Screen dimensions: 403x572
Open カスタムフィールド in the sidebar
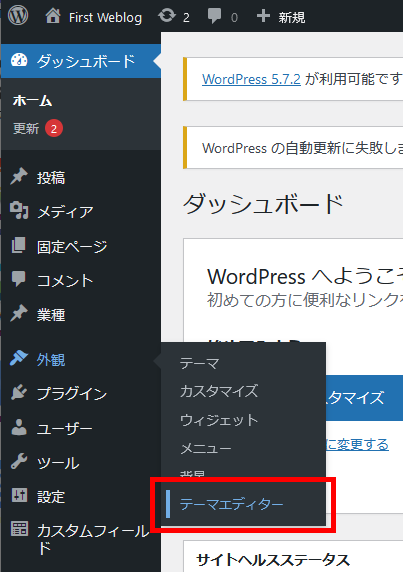coord(93,539)
